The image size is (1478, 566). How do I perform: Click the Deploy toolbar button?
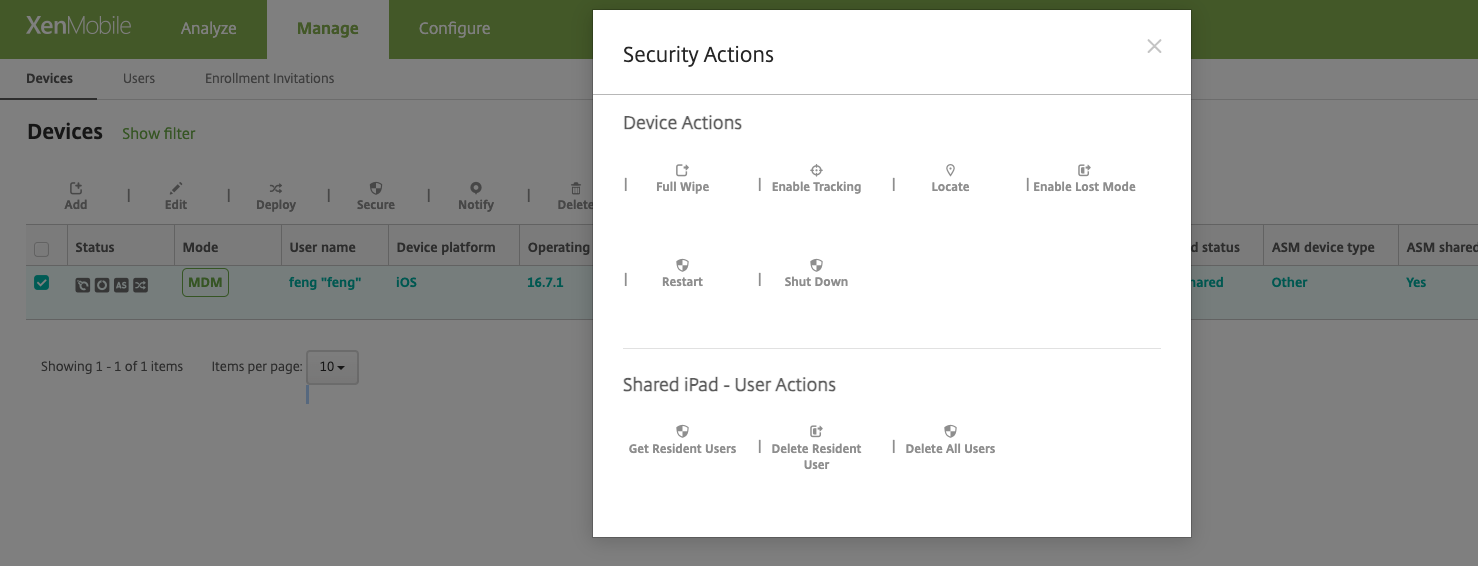(276, 196)
